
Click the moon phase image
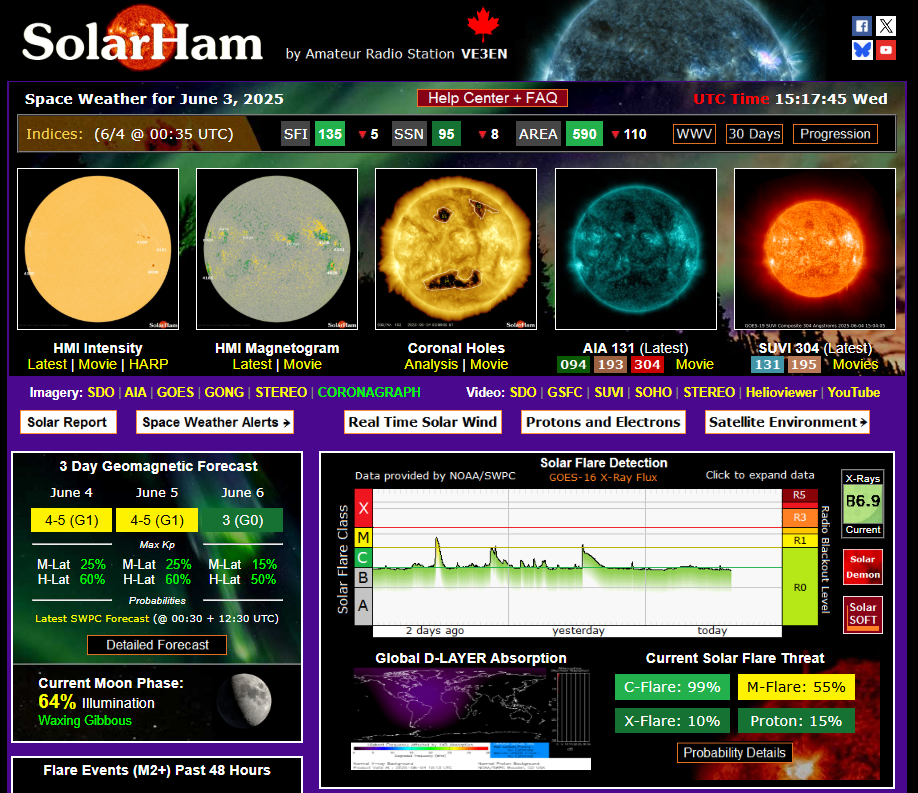coord(245,700)
